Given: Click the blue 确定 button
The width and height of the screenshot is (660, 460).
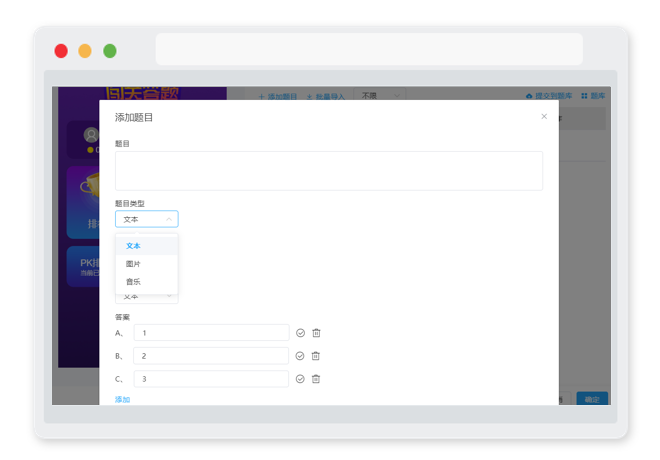Looking at the screenshot, I should pos(592,399).
